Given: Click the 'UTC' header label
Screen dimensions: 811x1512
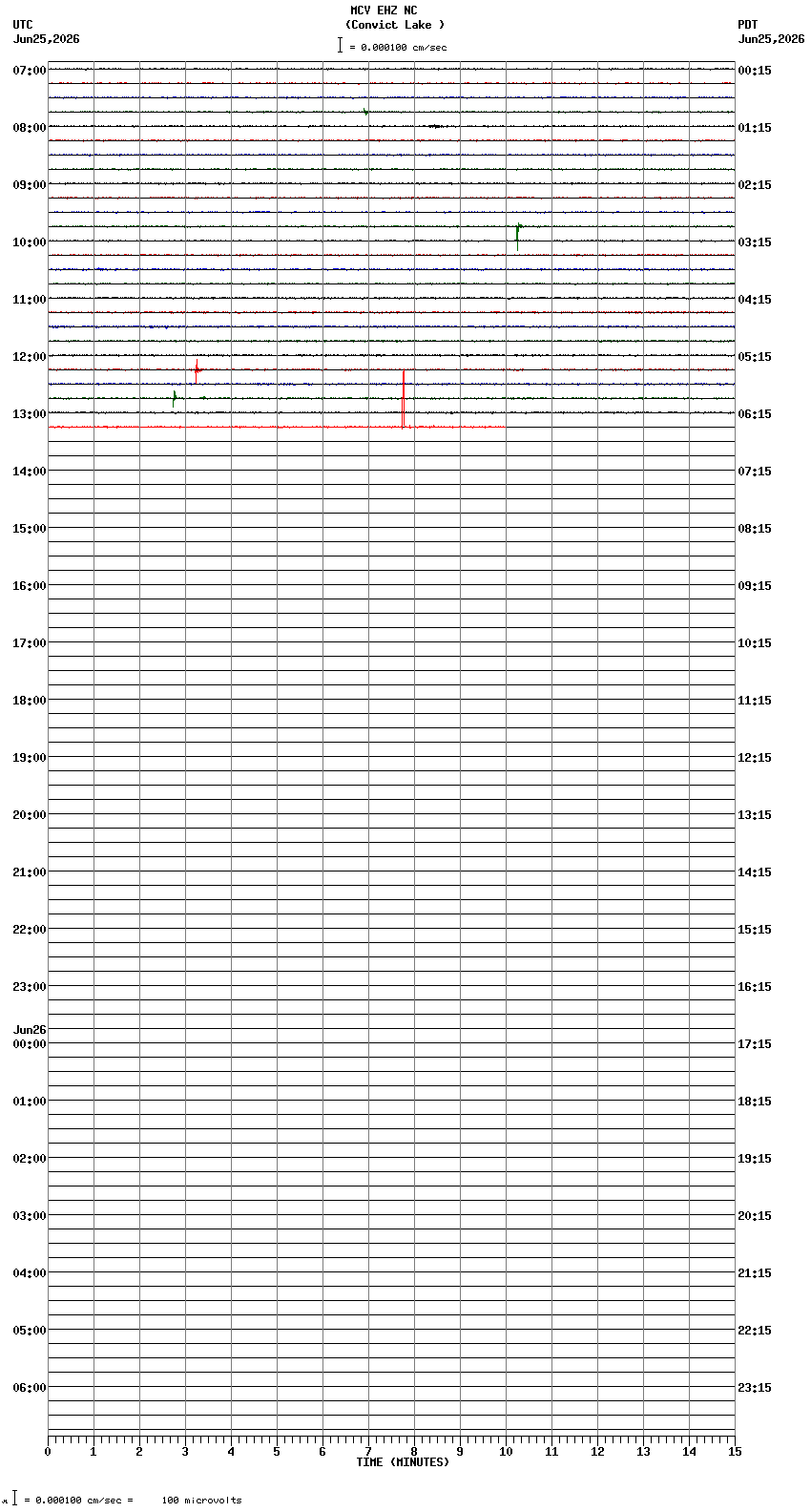Looking at the screenshot, I should (23, 25).
